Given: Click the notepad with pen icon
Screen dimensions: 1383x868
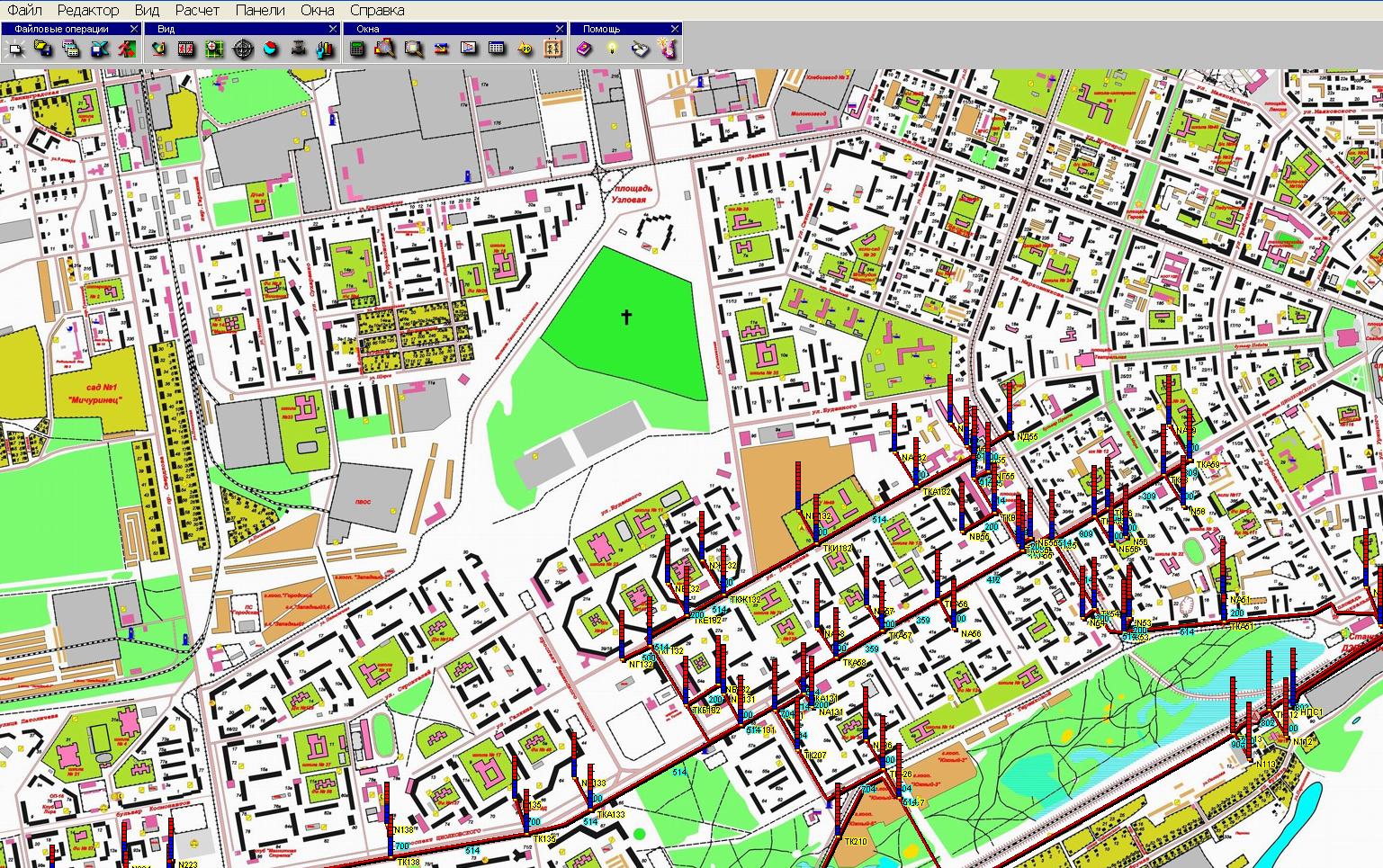Looking at the screenshot, I should [x=640, y=49].
